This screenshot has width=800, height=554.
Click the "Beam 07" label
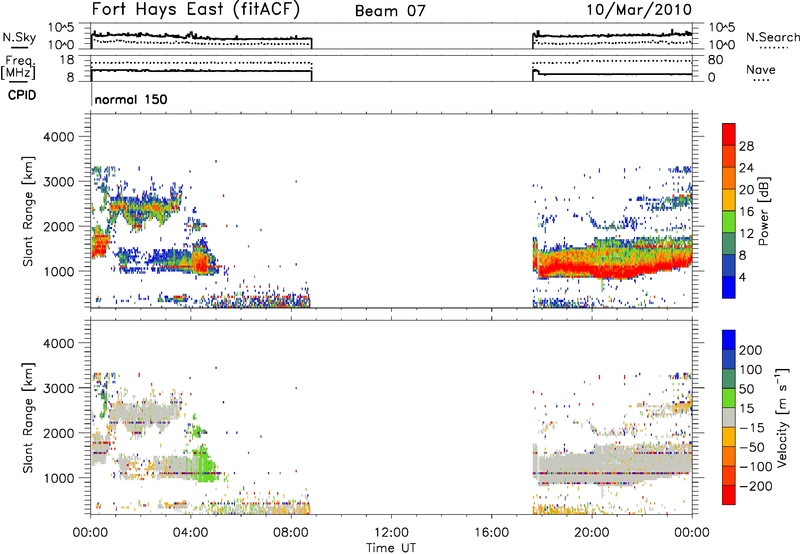(x=390, y=11)
